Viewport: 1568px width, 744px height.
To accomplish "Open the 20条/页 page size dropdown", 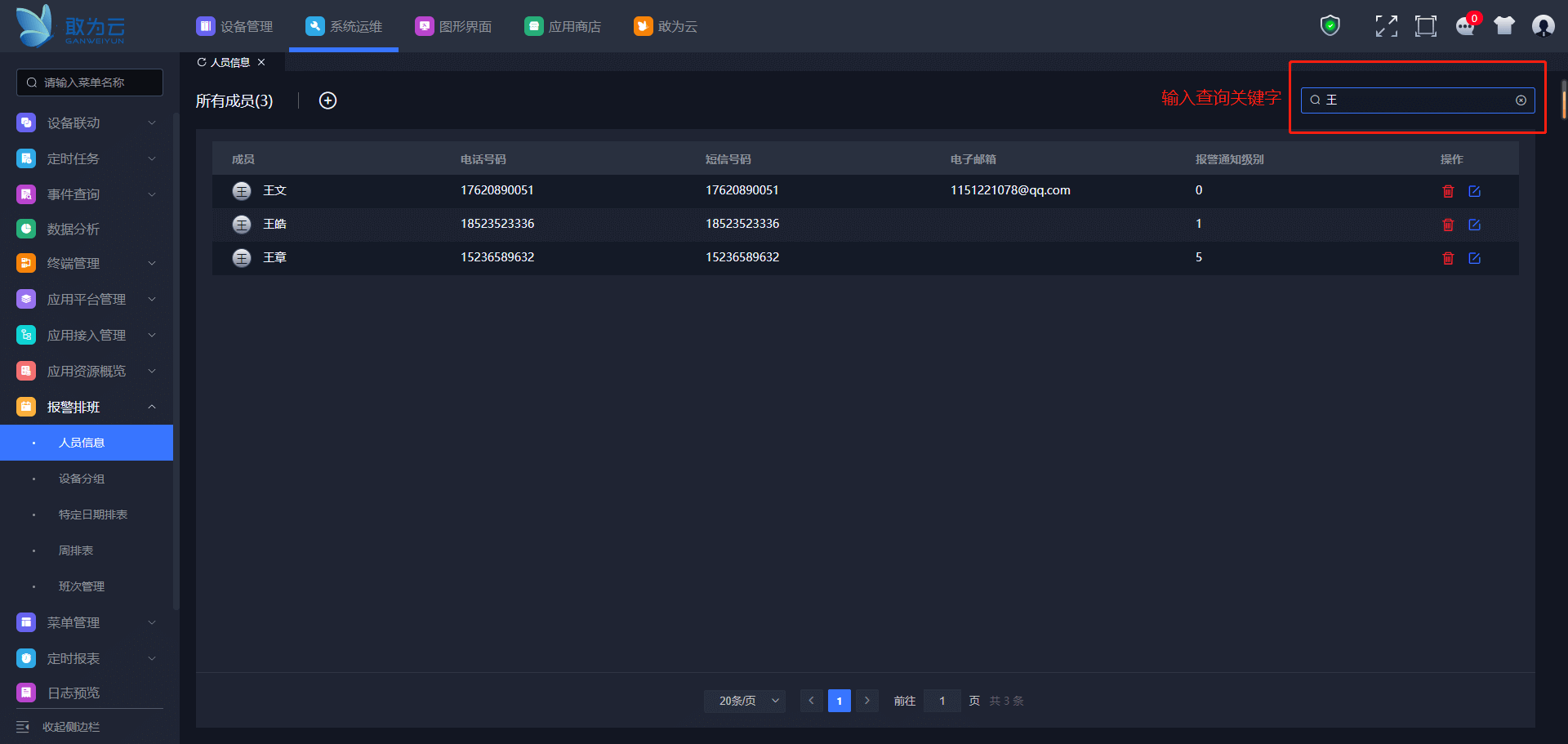I will coord(745,701).
